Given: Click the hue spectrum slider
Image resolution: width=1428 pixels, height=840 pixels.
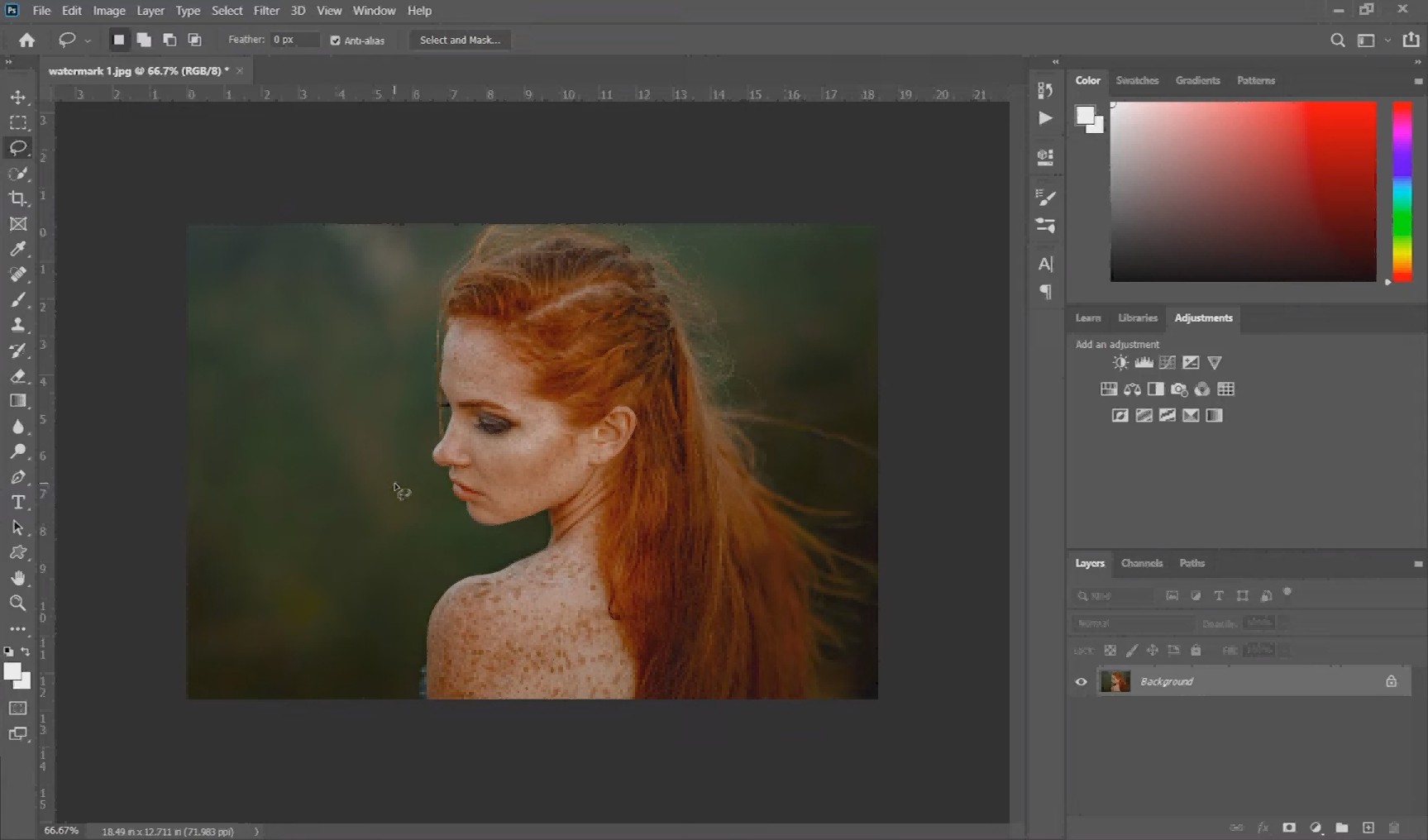Looking at the screenshot, I should 1402,192.
